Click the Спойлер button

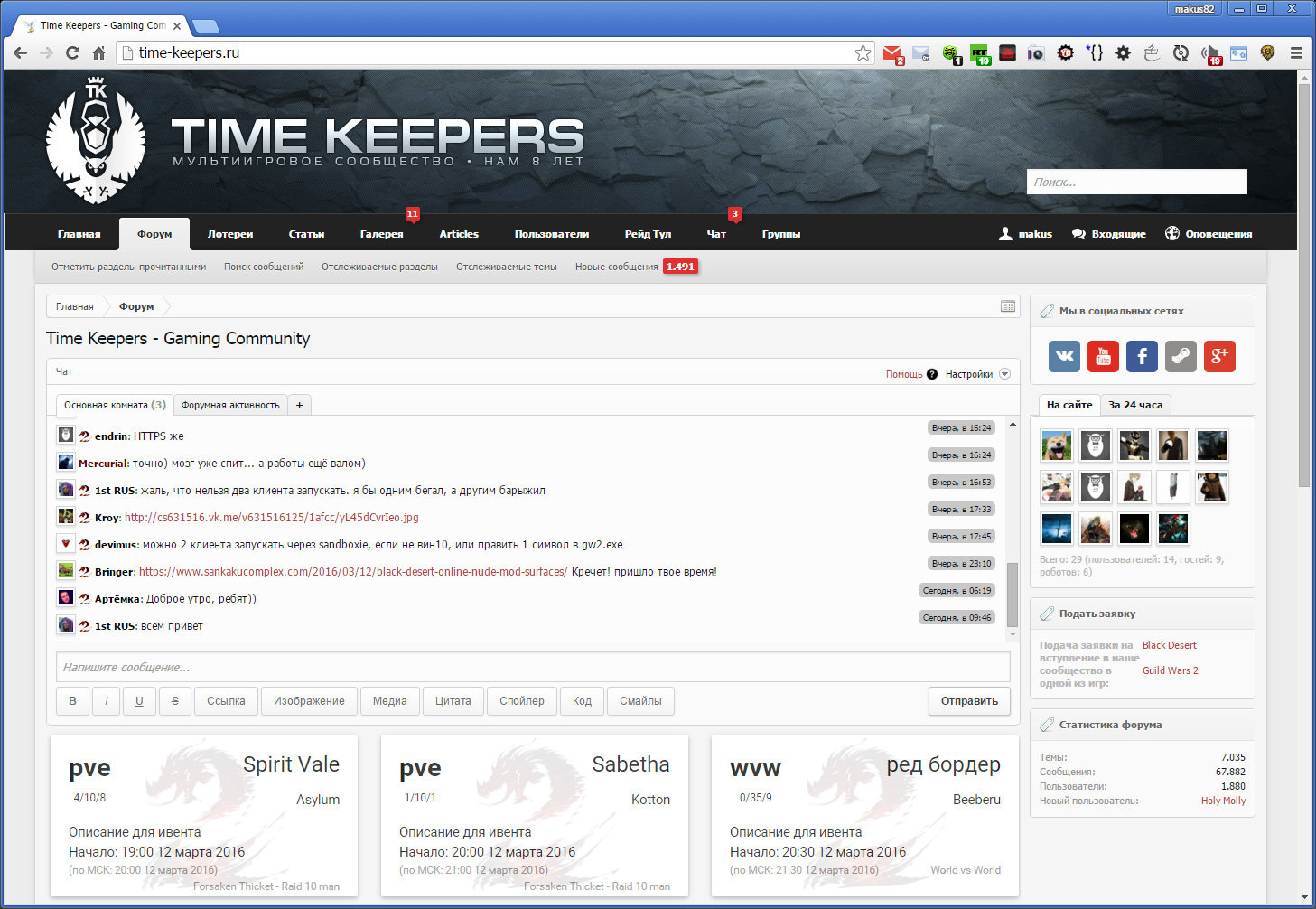(x=522, y=701)
